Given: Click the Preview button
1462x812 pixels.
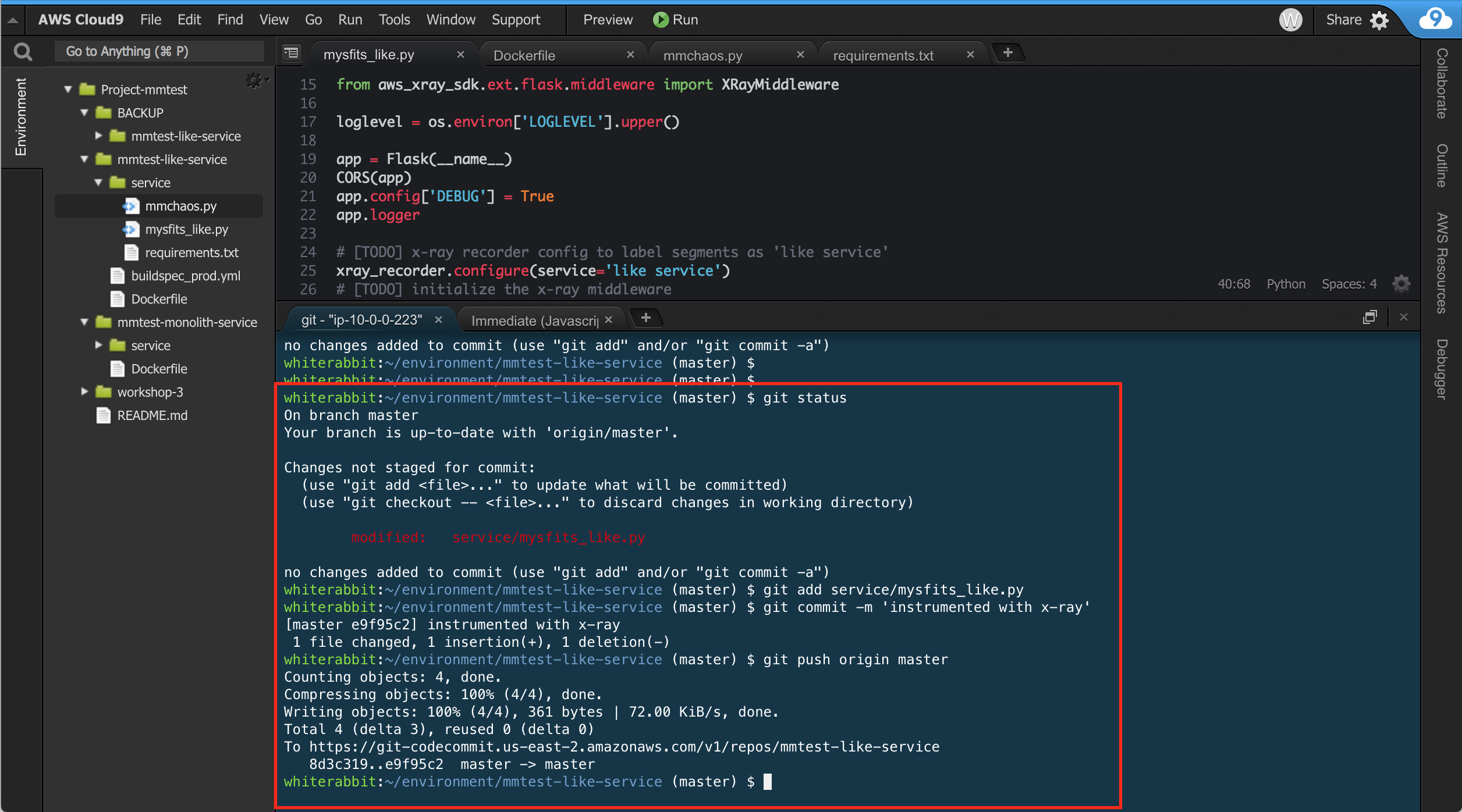Looking at the screenshot, I should tap(608, 20).
